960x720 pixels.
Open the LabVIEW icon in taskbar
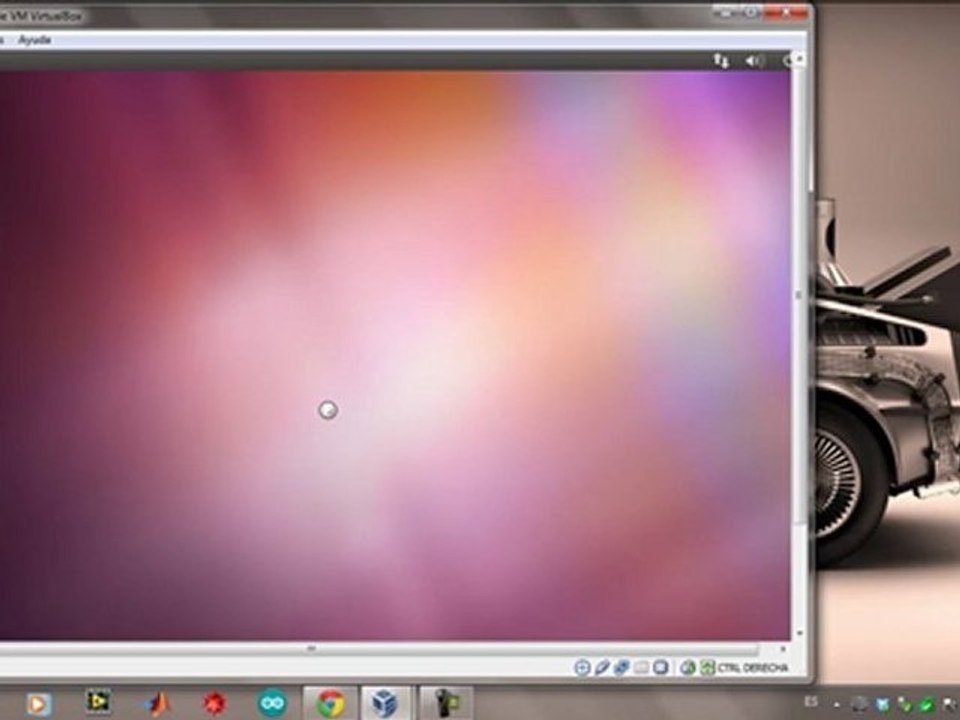(98, 702)
